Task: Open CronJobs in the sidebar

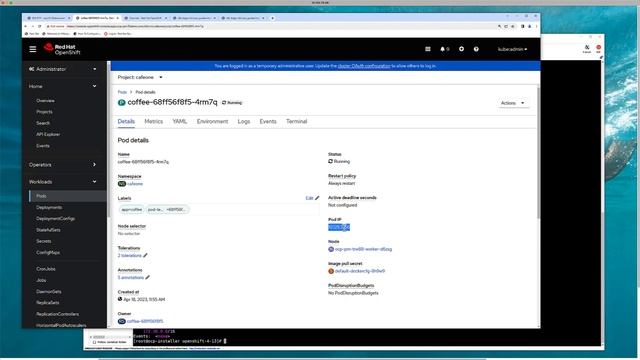Action: click(46, 269)
